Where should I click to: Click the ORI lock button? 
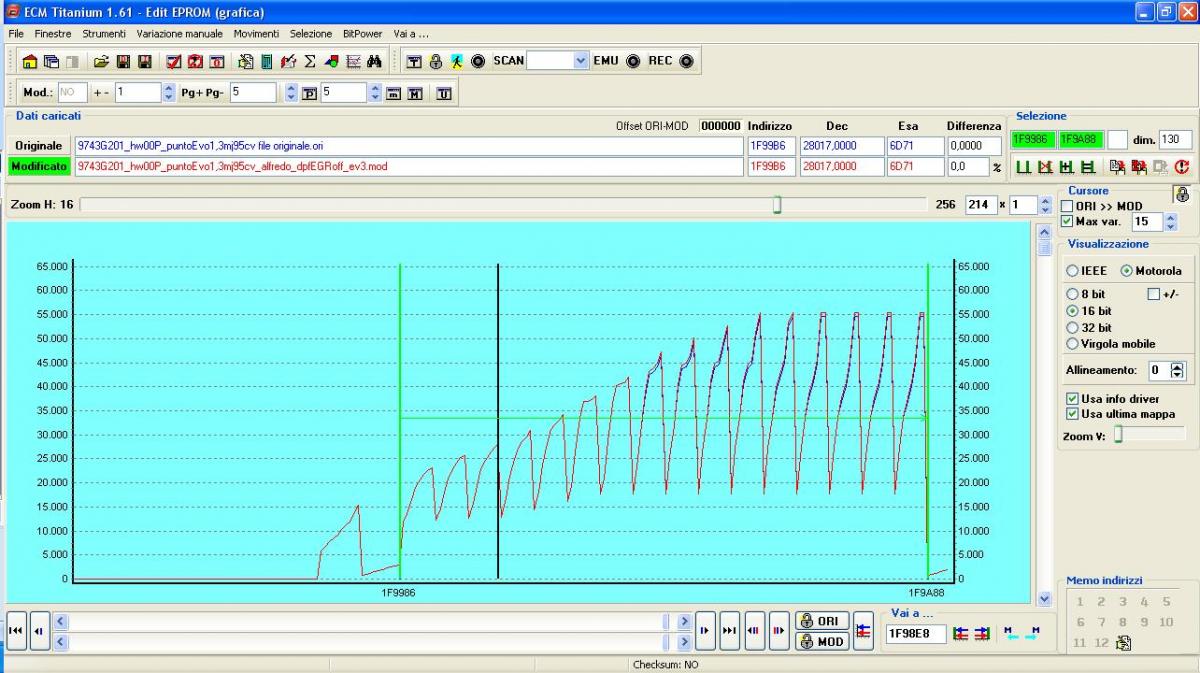click(x=823, y=621)
